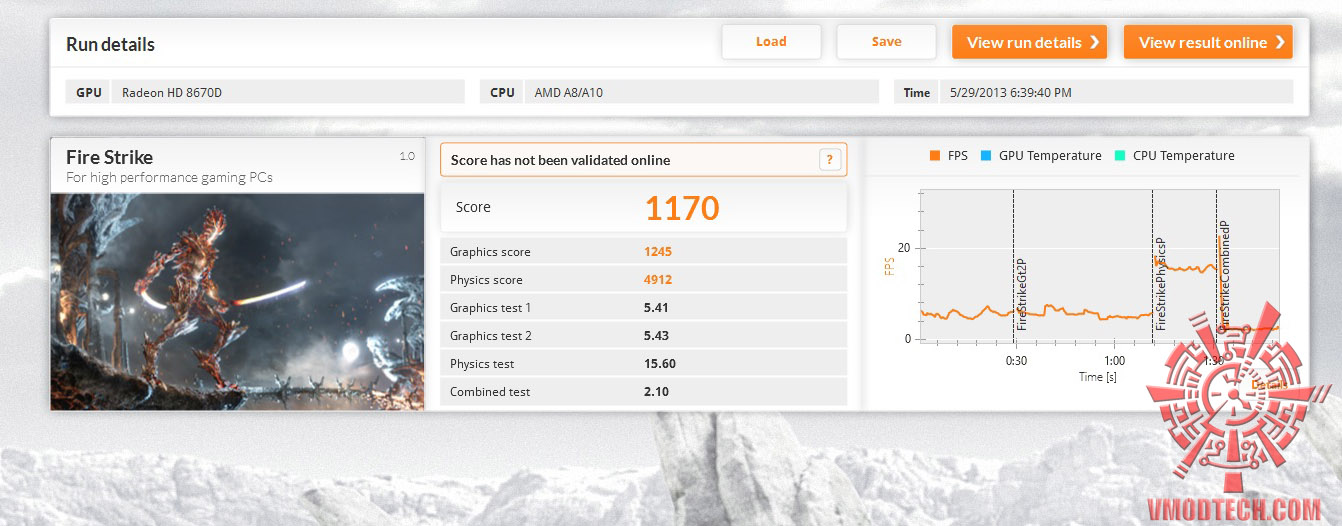1342x526 pixels.
Task: Click the Physics score value 4912
Action: (x=658, y=280)
